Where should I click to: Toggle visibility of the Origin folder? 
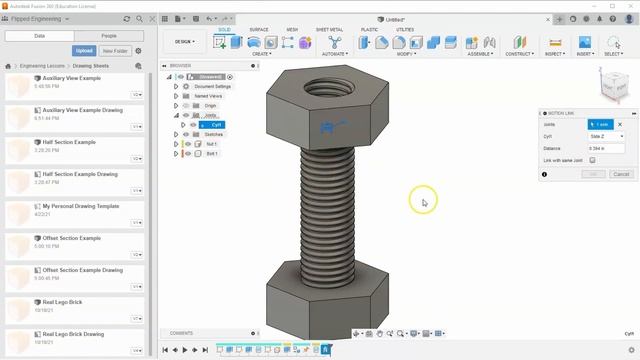coord(186,106)
